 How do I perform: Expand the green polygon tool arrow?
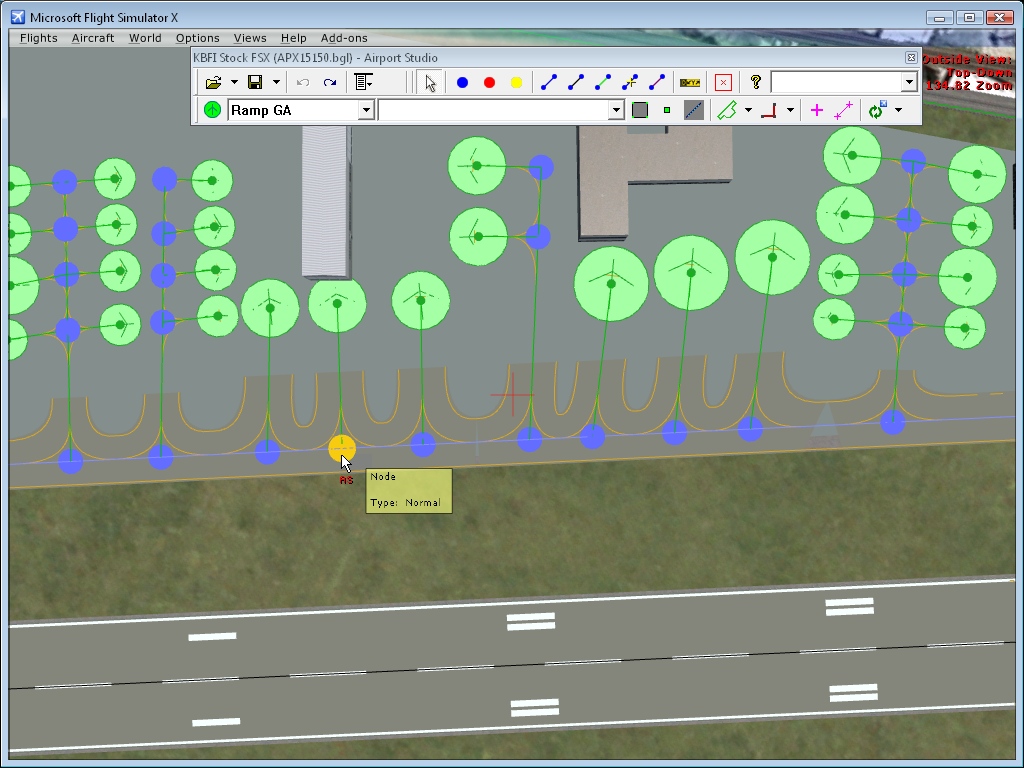coord(748,110)
